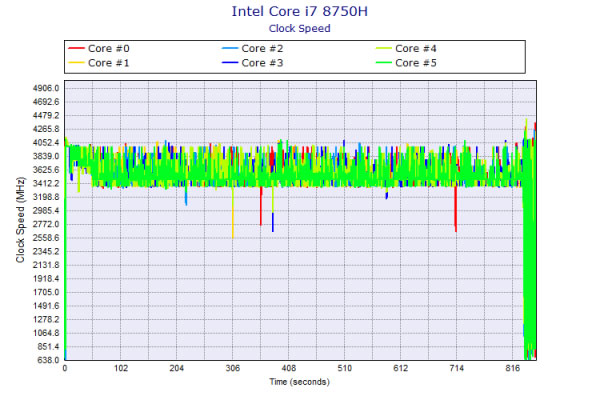600x400 pixels.
Task: Click the 102 x-axis tick label
Action: [x=121, y=368]
